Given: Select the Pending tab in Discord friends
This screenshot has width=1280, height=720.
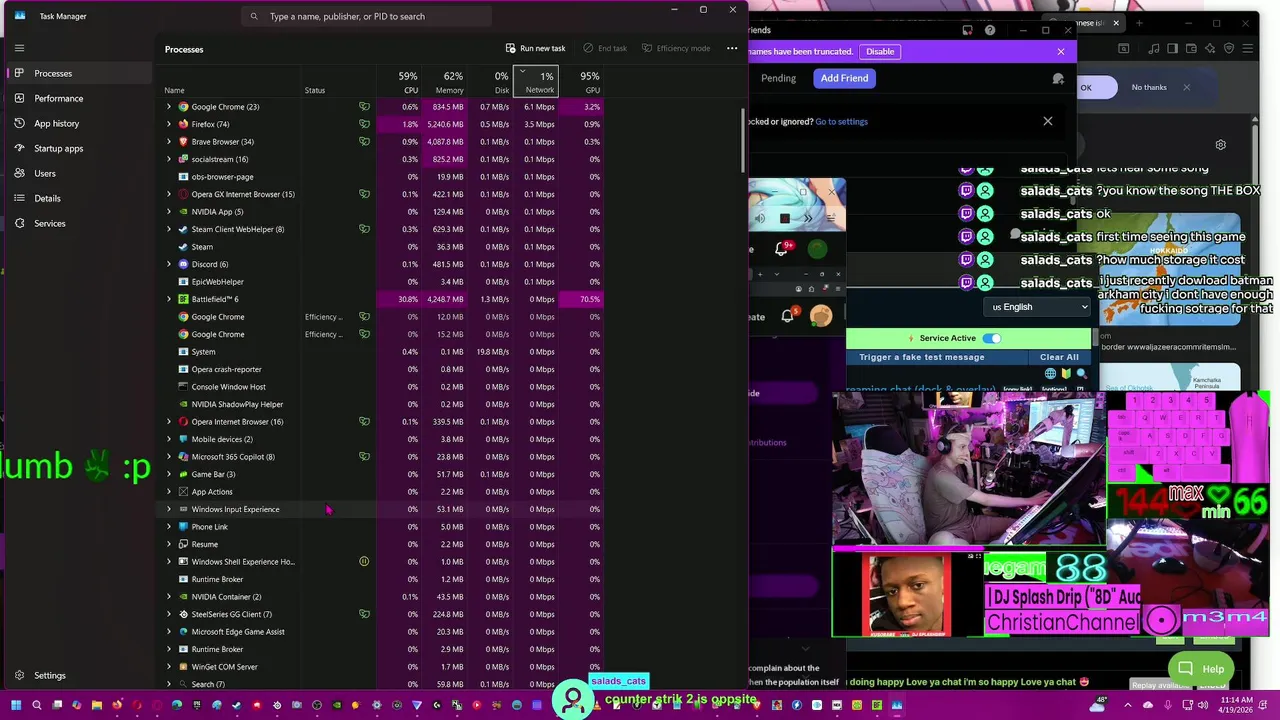Looking at the screenshot, I should point(778,78).
